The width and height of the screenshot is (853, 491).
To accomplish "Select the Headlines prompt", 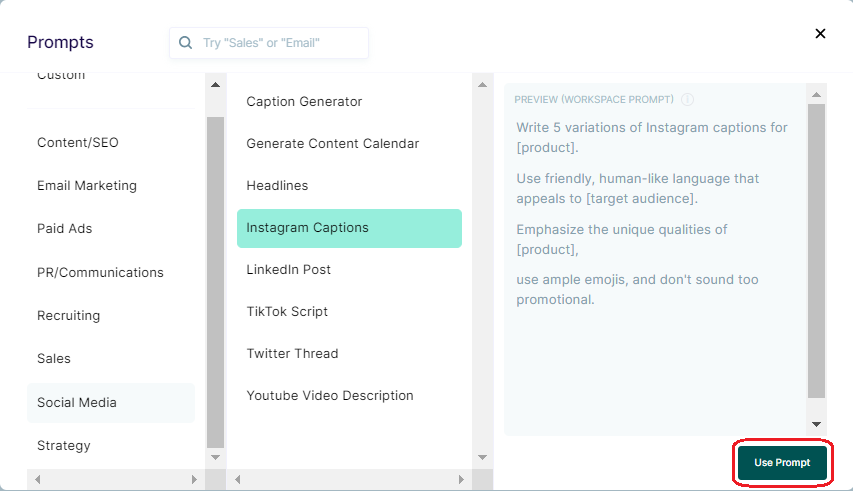I will point(277,185).
